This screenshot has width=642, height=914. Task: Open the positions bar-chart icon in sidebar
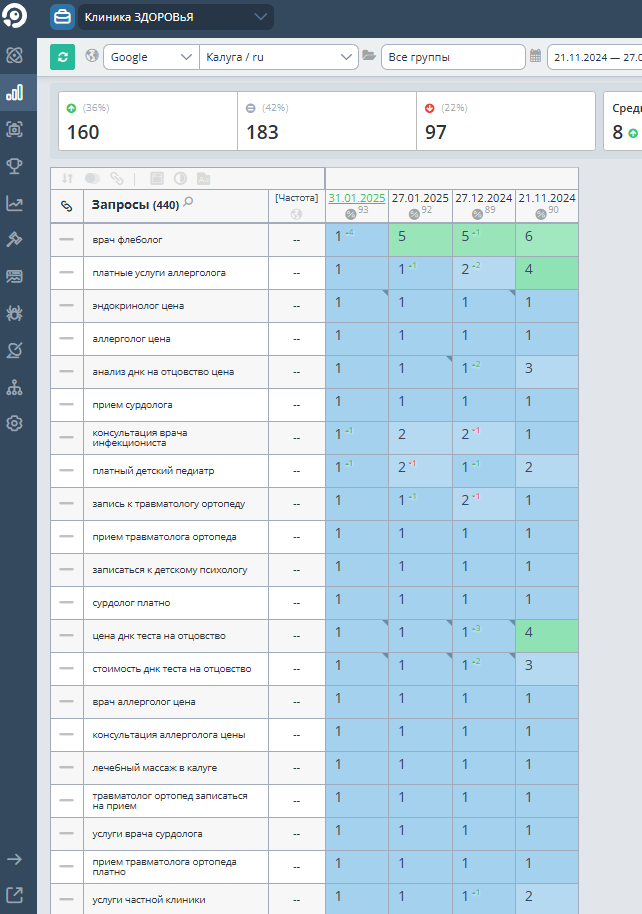tap(15, 93)
